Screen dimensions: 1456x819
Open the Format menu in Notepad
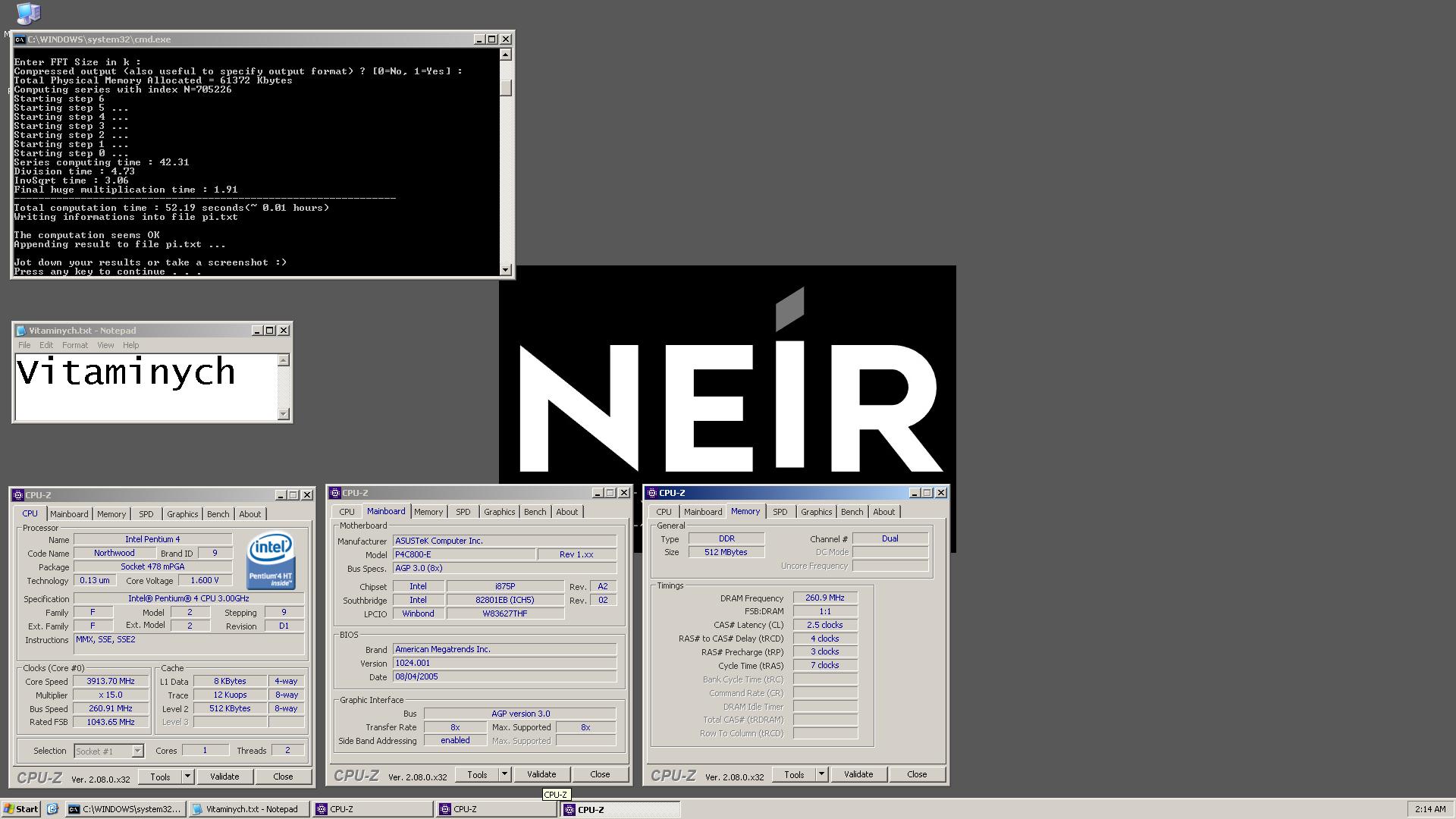(x=75, y=345)
